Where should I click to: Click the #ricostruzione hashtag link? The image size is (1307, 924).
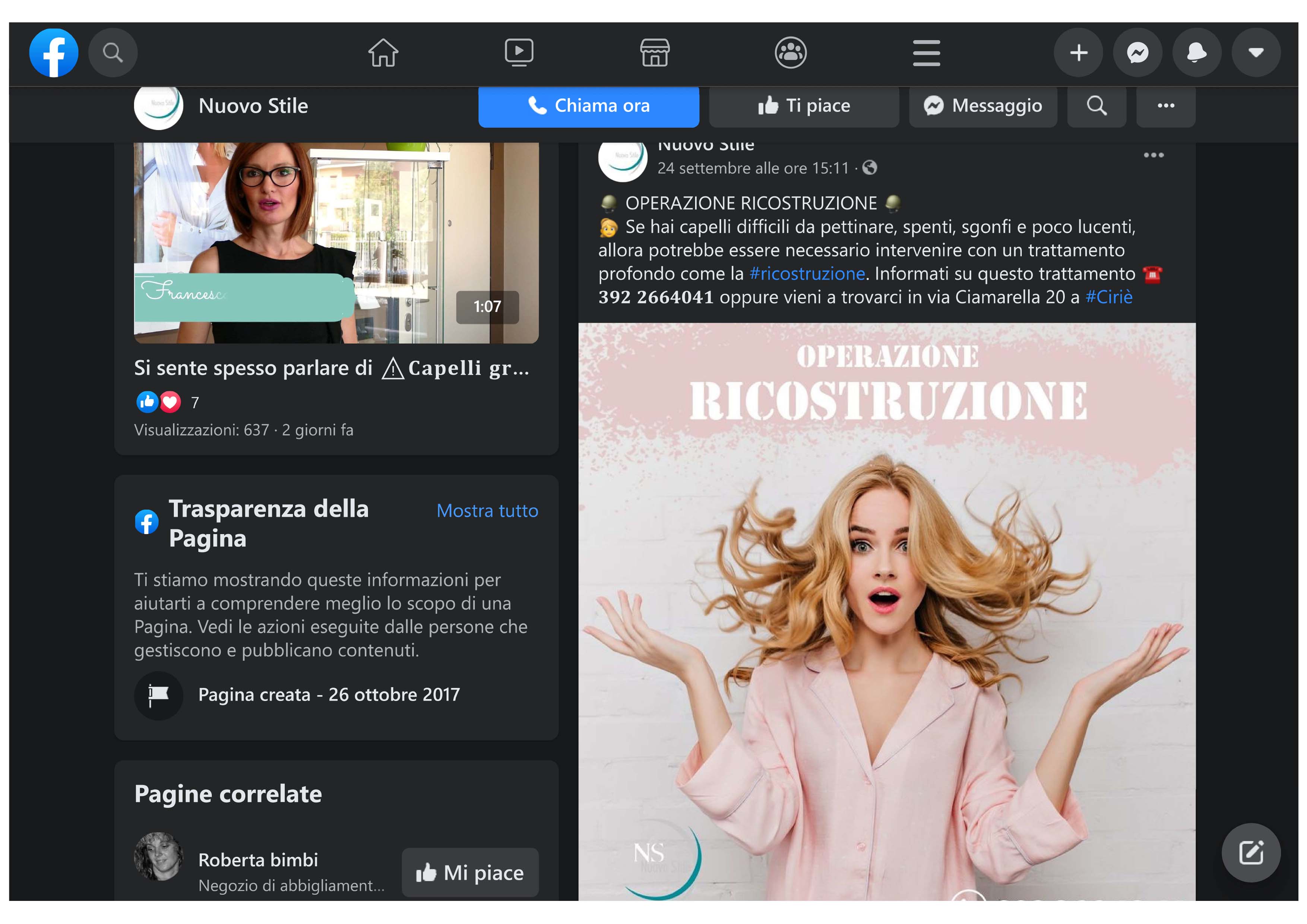click(807, 274)
